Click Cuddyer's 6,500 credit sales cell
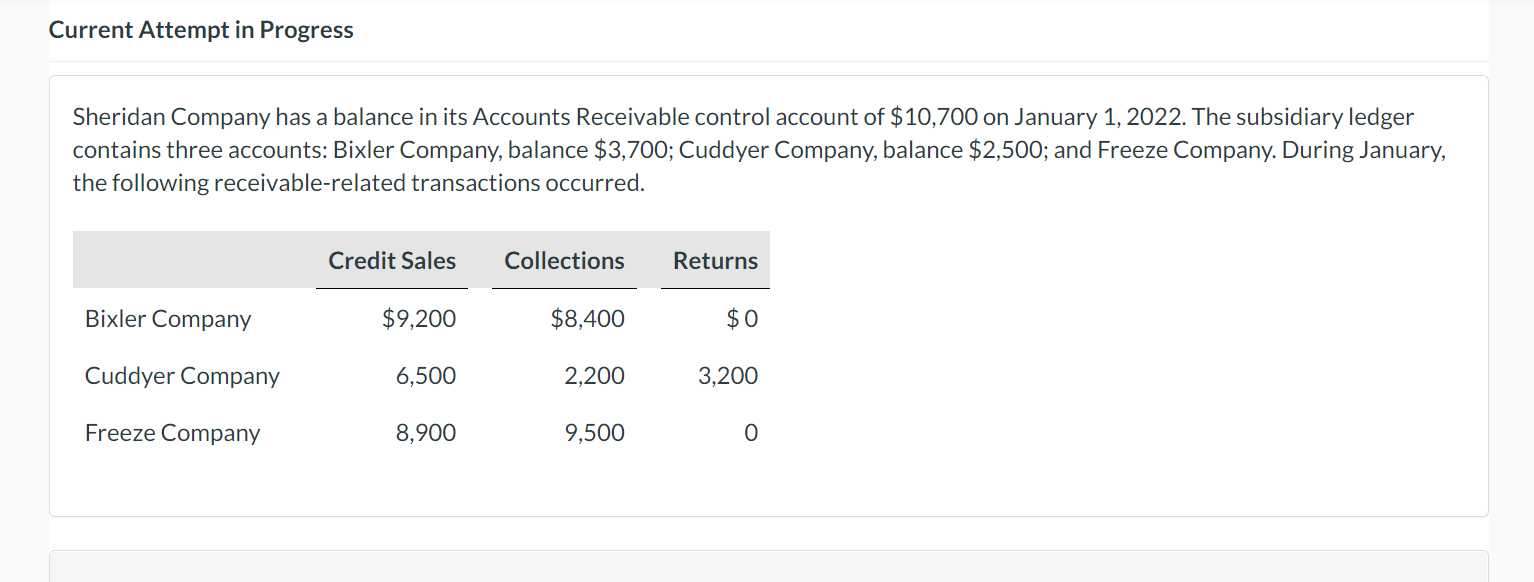This screenshot has height=582, width=1534. [x=426, y=376]
